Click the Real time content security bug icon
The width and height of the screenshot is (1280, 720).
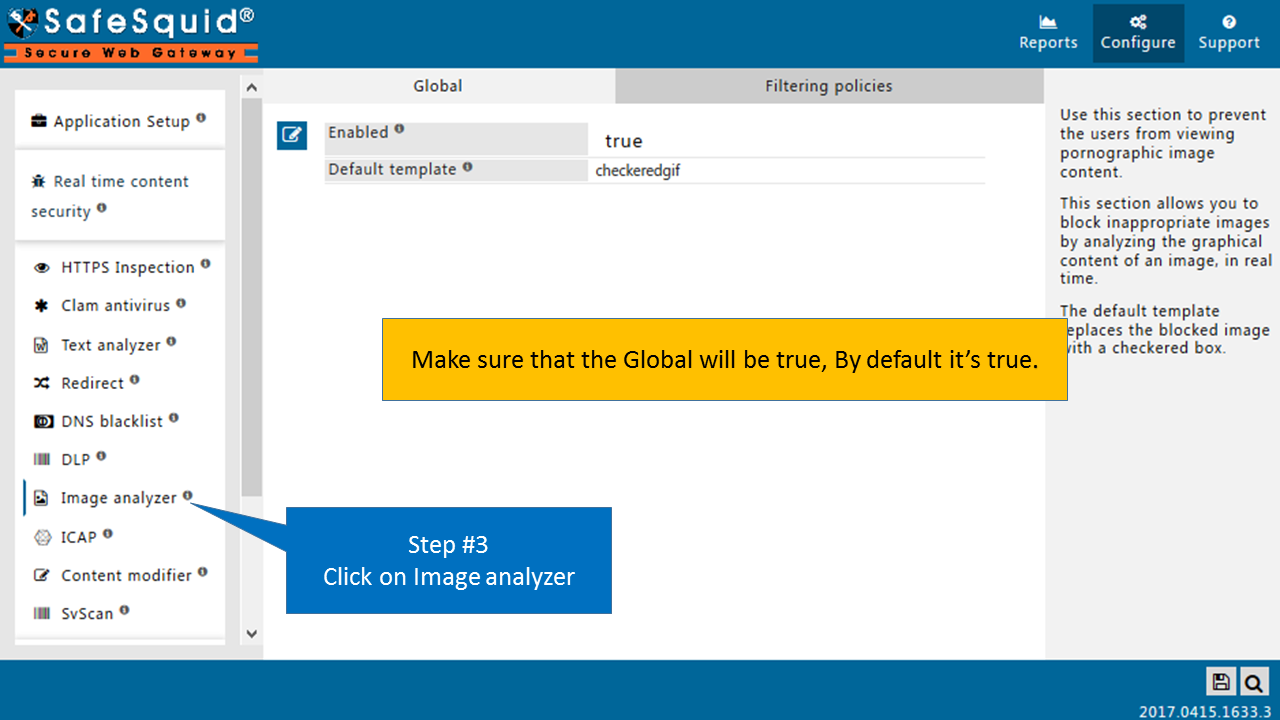click(x=39, y=181)
